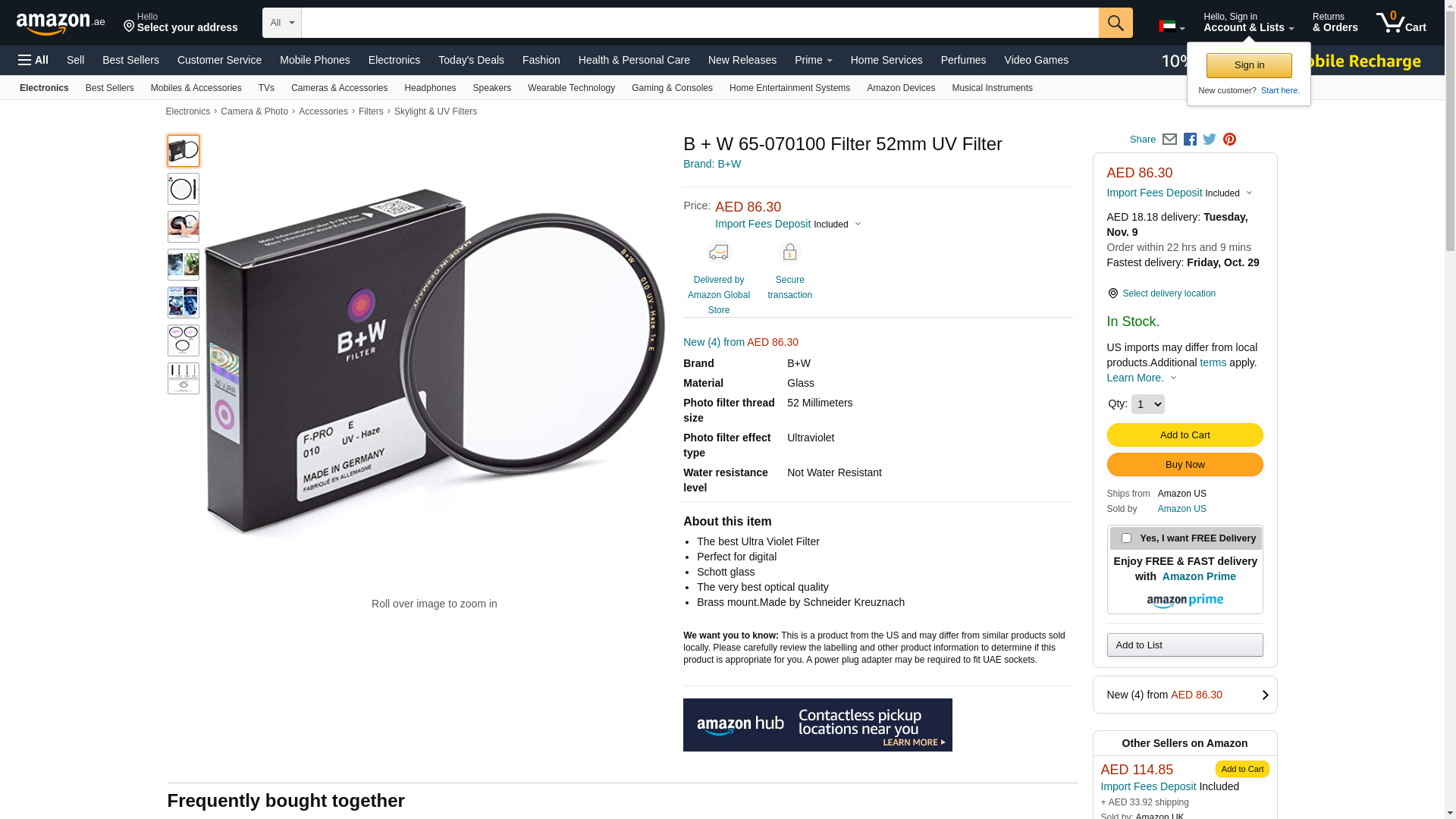
Task: Open the UAE flag language selector
Action: [x=1172, y=27]
